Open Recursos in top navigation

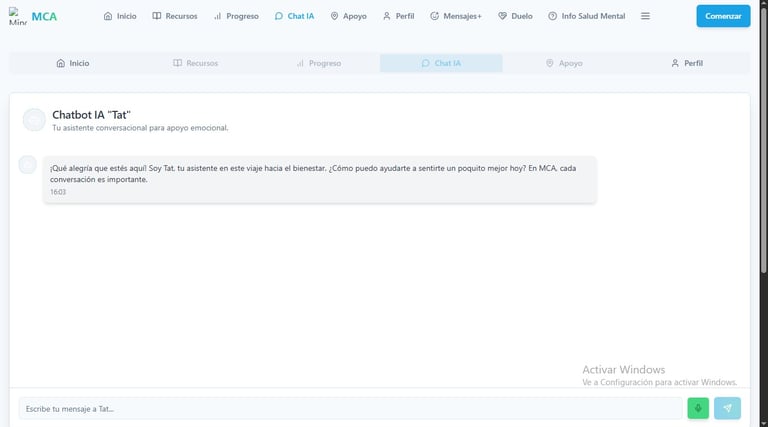[x=175, y=16]
